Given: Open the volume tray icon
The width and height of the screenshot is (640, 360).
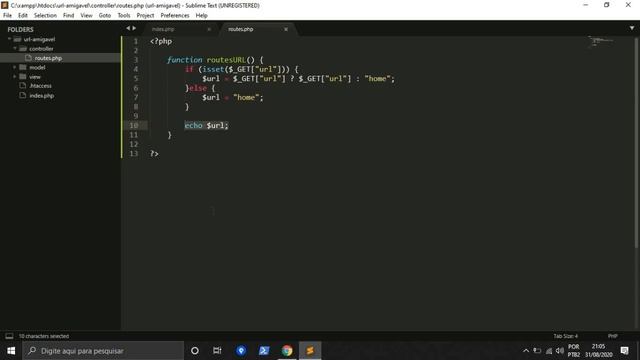Looking at the screenshot, I should tap(560, 351).
